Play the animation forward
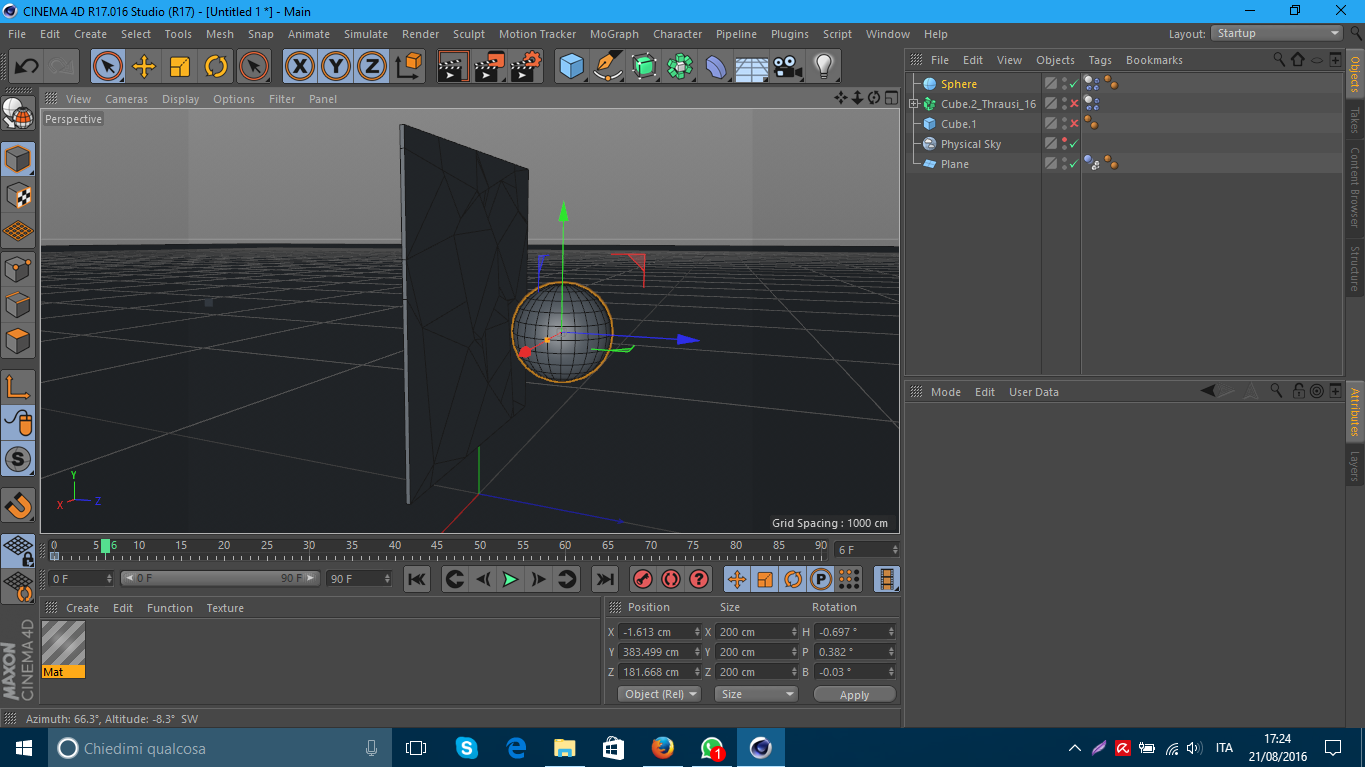The image size is (1365, 767). tap(510, 579)
